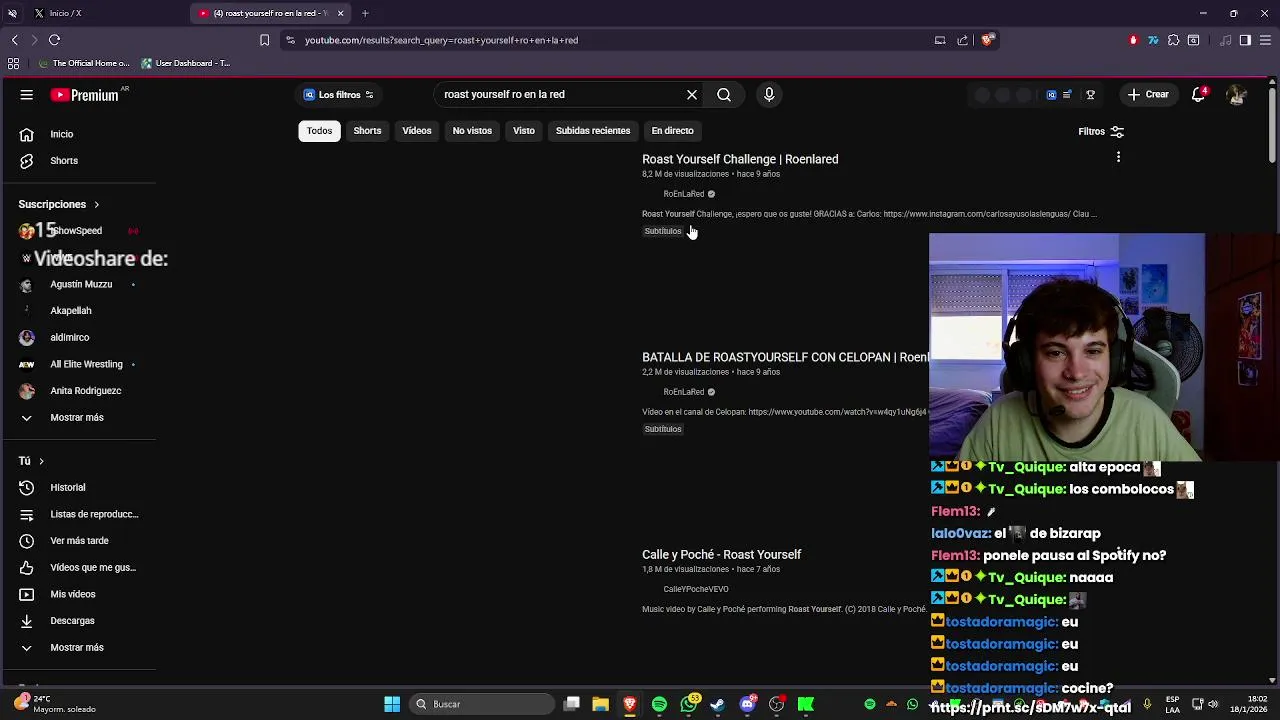Open the Filtros search filter panel
The width and height of the screenshot is (1280, 720).
click(x=1101, y=131)
